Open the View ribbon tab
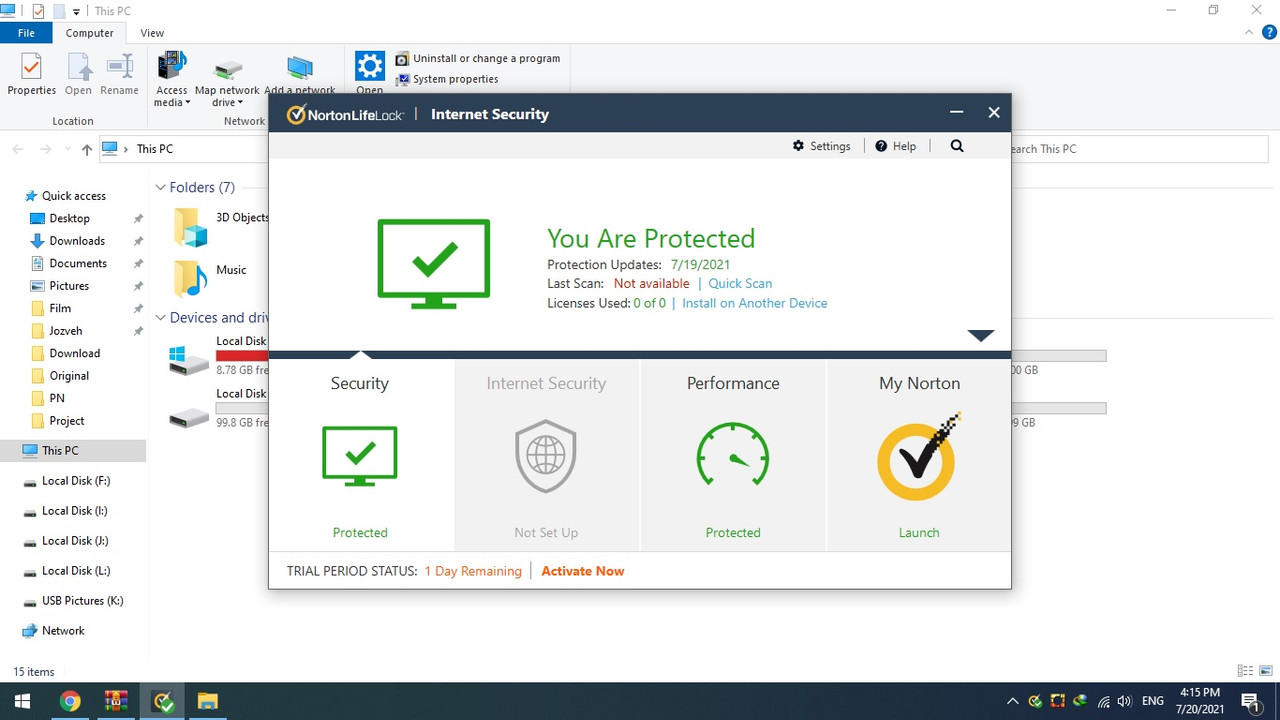 pyautogui.click(x=152, y=33)
